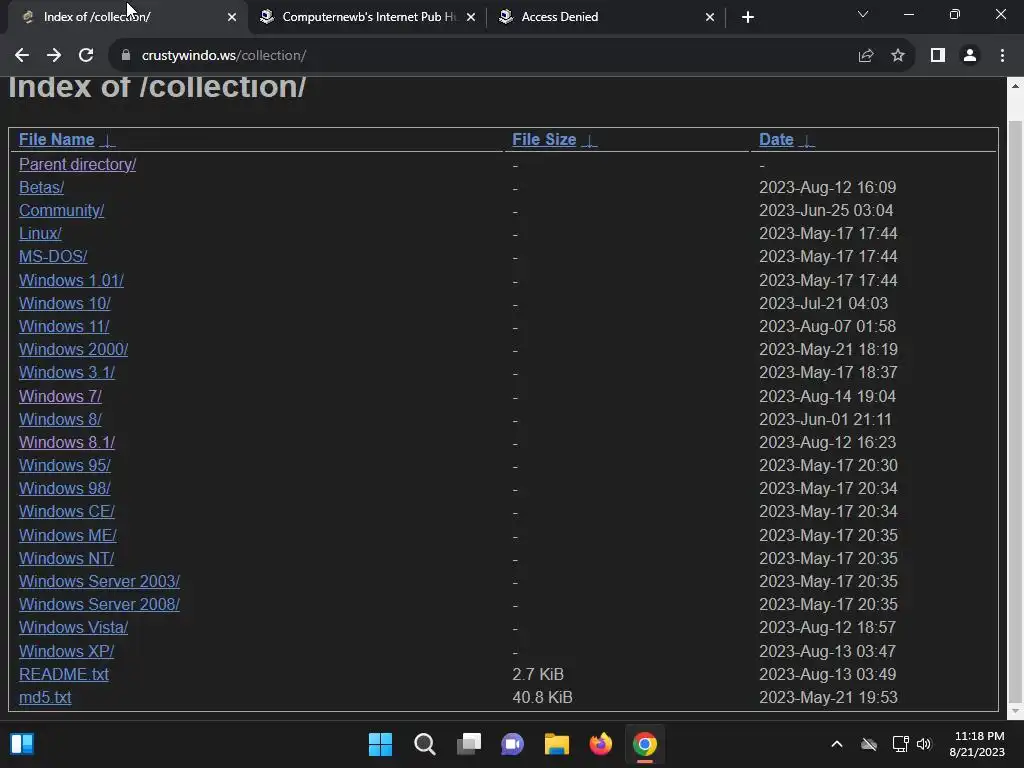This screenshot has height=768, width=1024.
Task: Go forward with the forward arrow
Action: [x=54, y=56]
